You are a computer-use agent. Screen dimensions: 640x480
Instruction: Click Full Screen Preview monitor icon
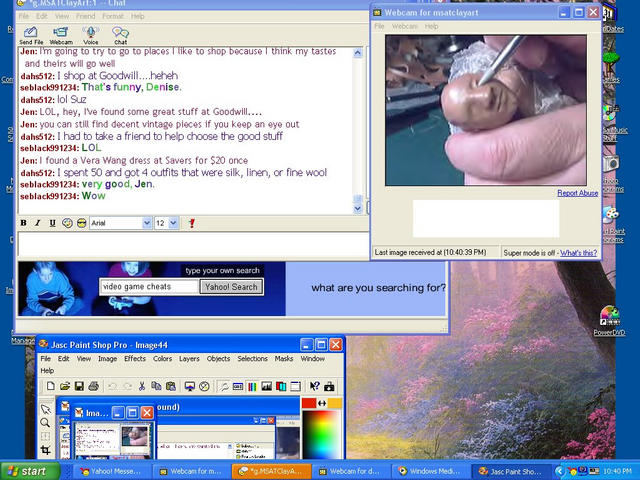pos(190,386)
